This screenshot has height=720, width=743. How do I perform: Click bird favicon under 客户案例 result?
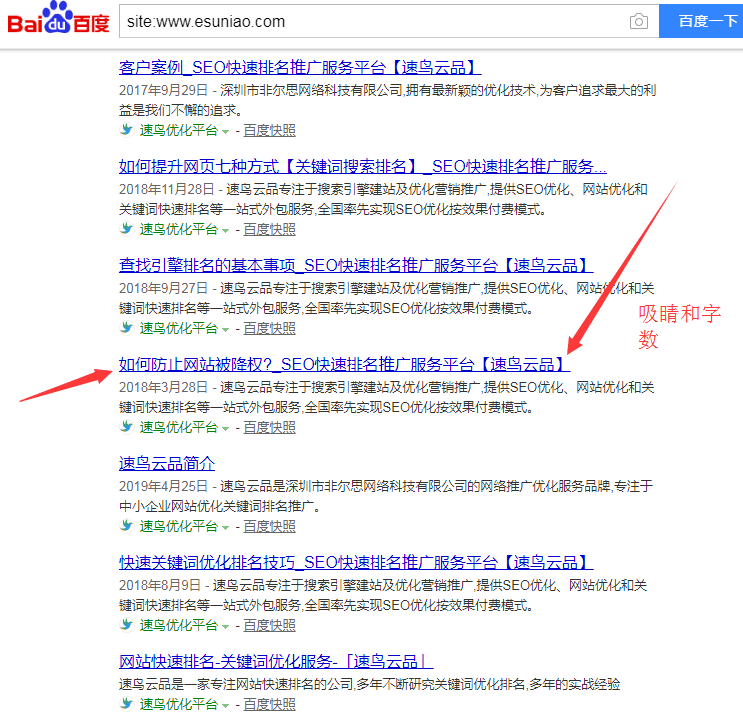point(127,129)
